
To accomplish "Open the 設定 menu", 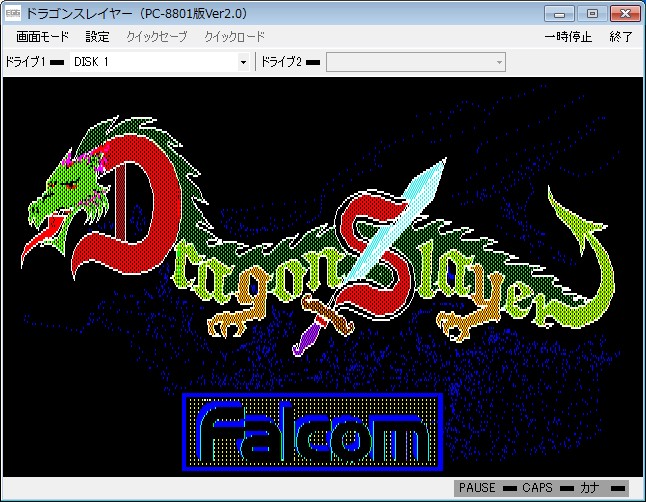I will point(97,37).
